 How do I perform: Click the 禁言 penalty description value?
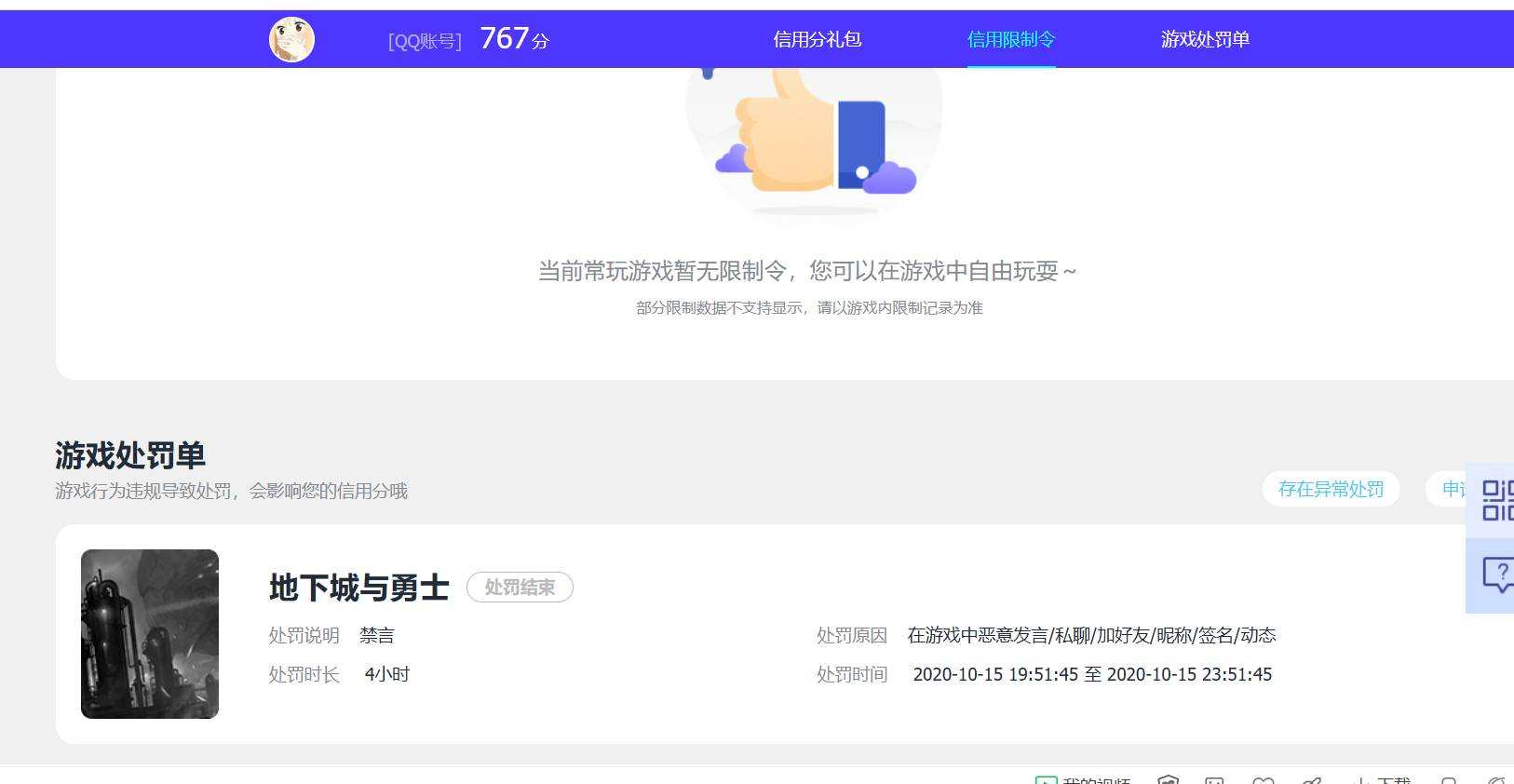377,636
